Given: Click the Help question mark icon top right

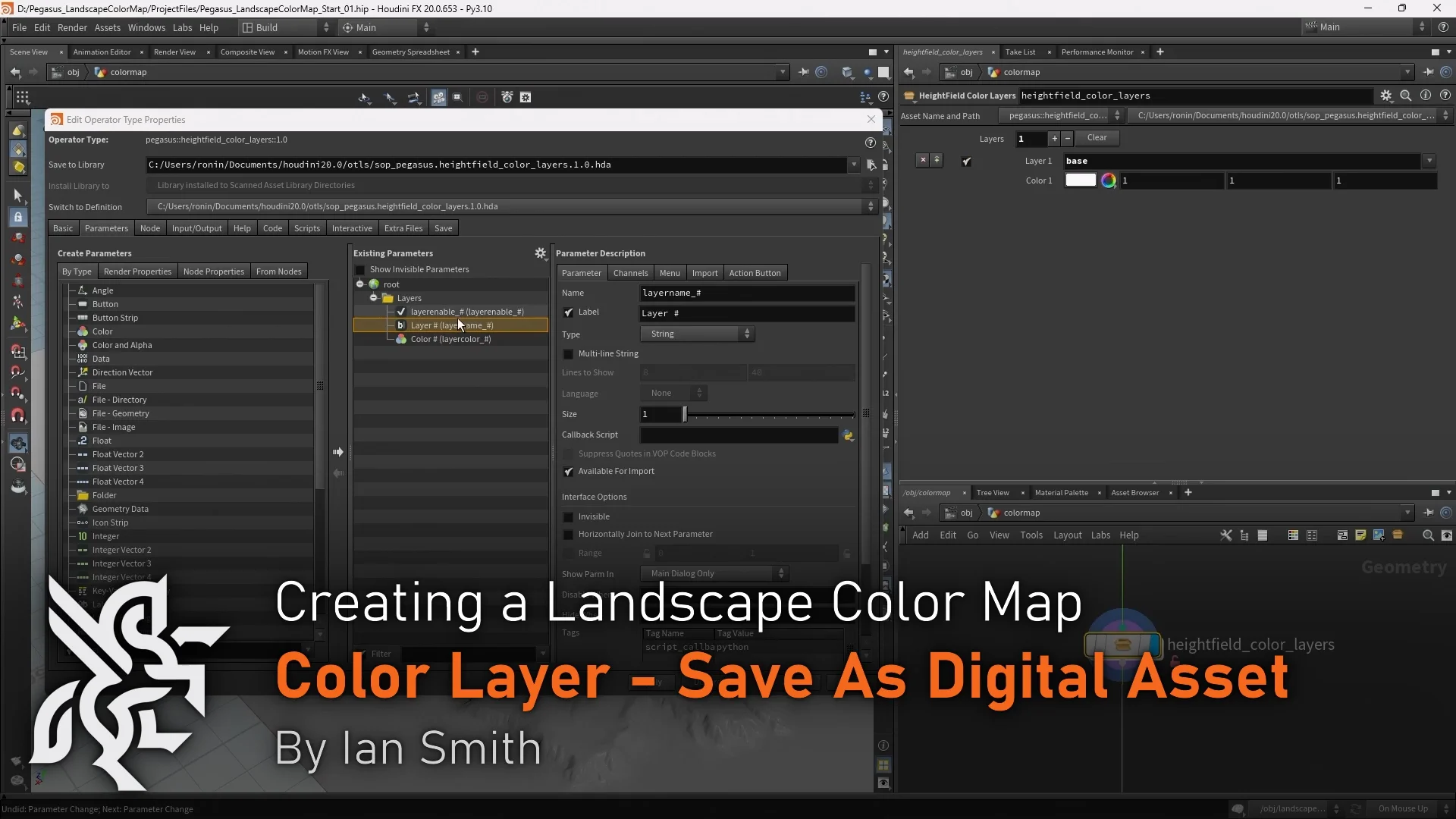Looking at the screenshot, I should coord(1443,27).
